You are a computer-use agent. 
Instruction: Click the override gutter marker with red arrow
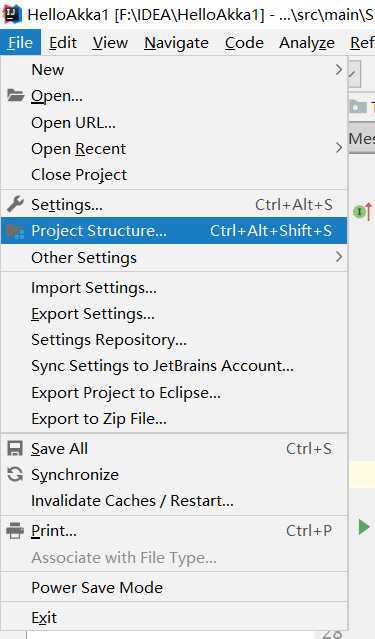363,211
